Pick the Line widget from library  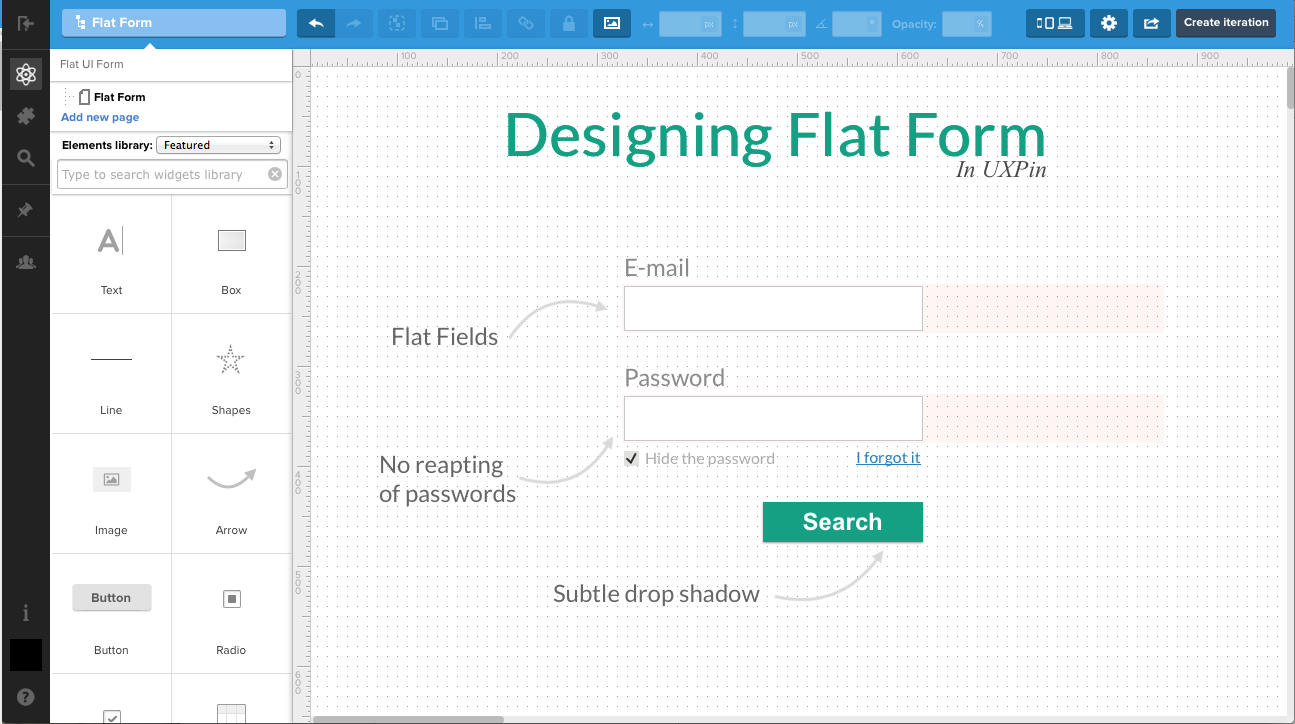(111, 374)
